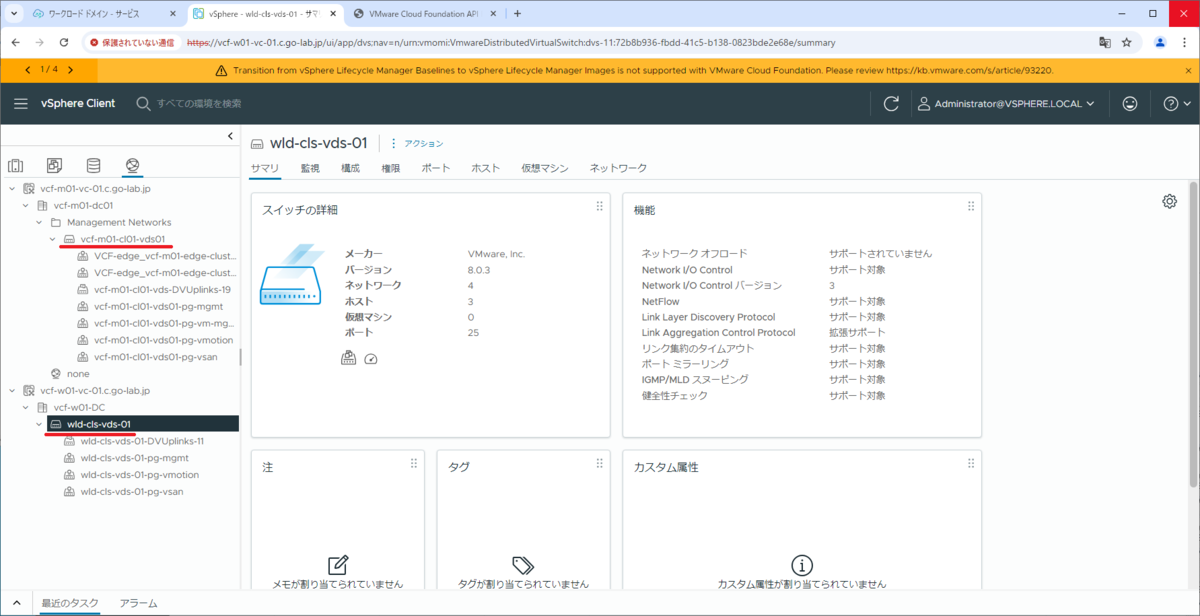This screenshot has height=616, width=1200.
Task: Collapse vcf-m01-cl01-vds01 switch node
Action: 53,240
